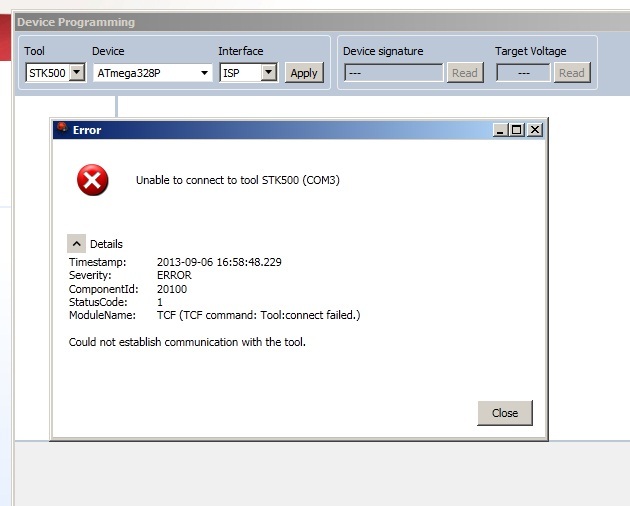Click 'Could not establish communication' text

point(187,342)
